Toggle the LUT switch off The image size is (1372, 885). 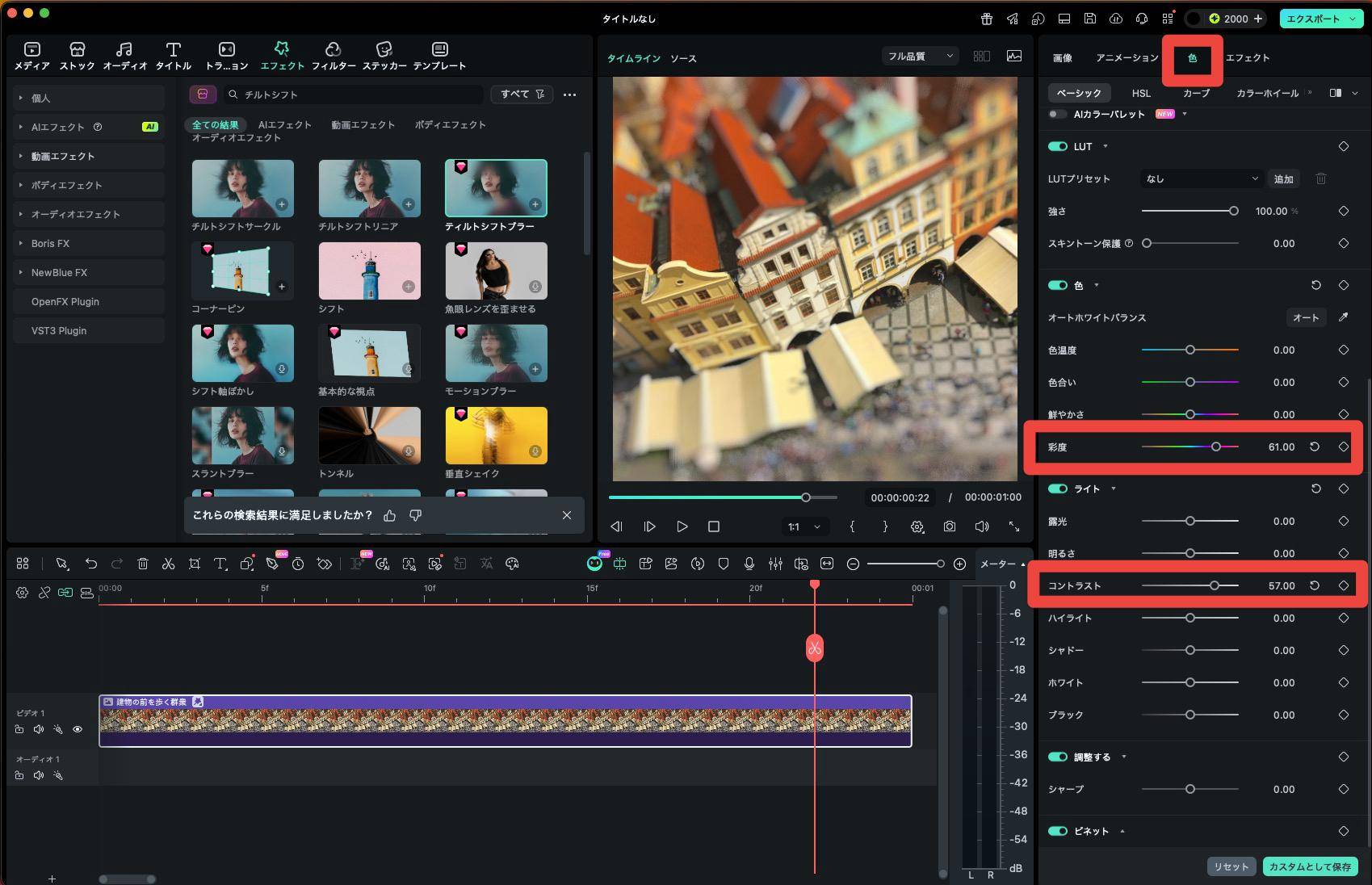[1057, 146]
